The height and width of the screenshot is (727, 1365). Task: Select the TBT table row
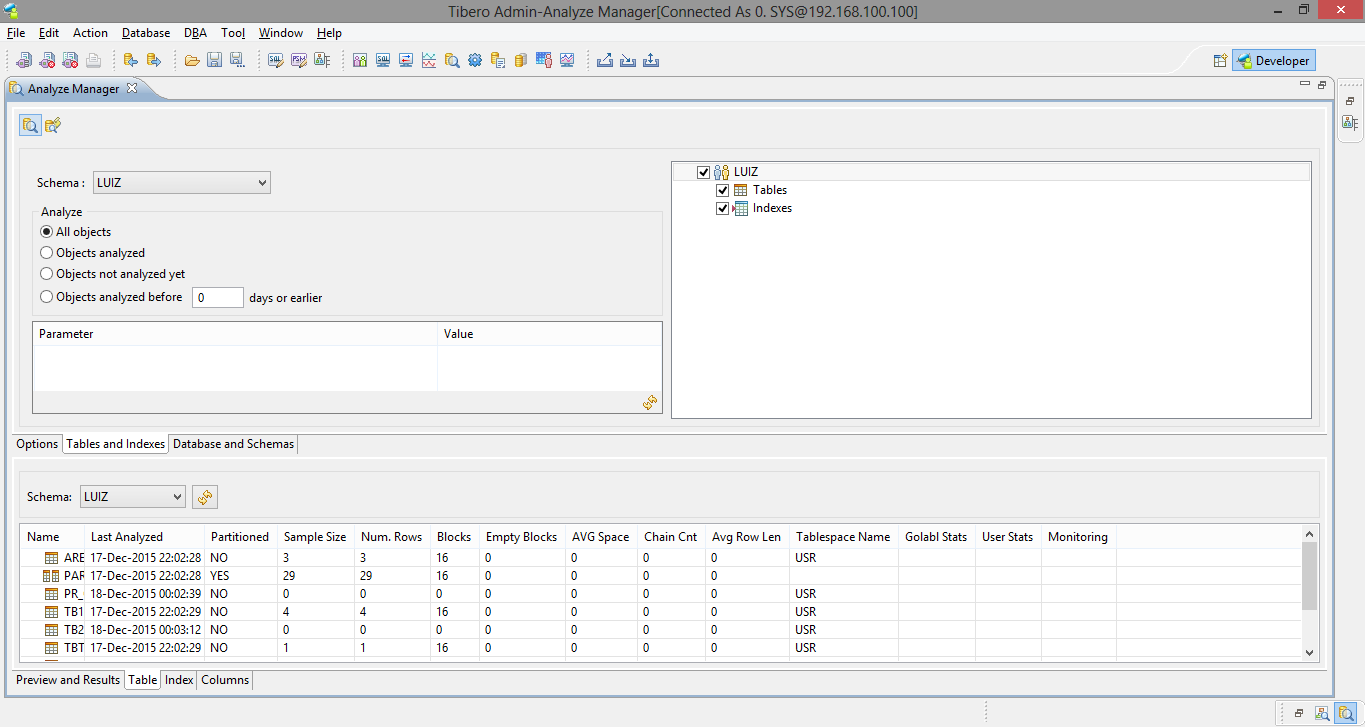(x=660, y=648)
